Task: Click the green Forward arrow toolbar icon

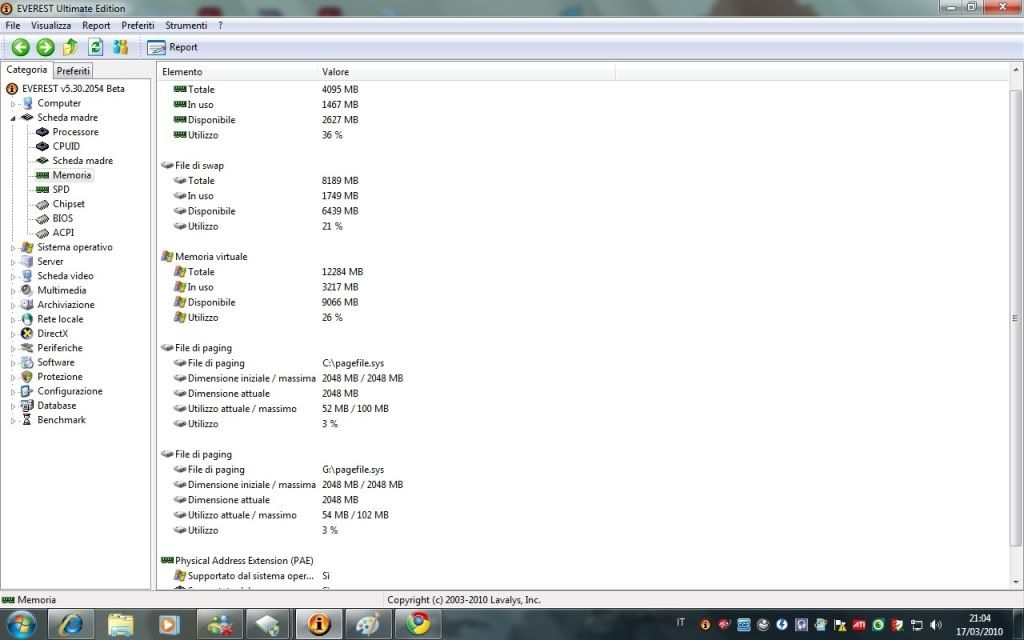Action: 45,47
